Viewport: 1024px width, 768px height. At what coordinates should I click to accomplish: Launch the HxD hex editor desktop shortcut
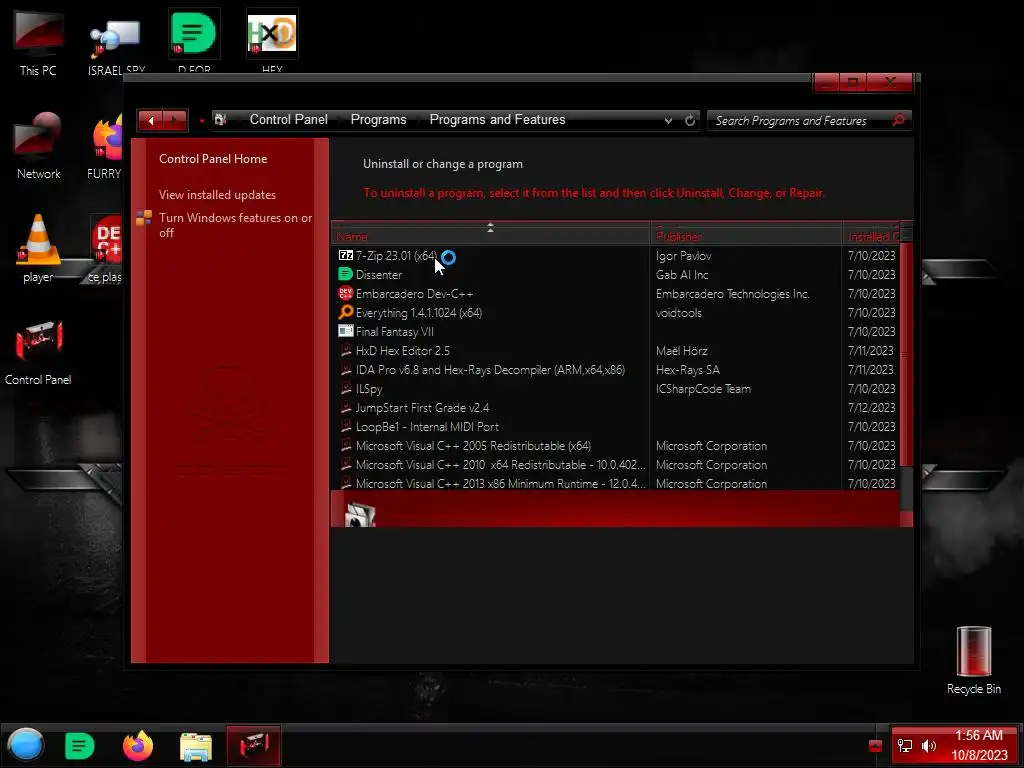pos(272,40)
